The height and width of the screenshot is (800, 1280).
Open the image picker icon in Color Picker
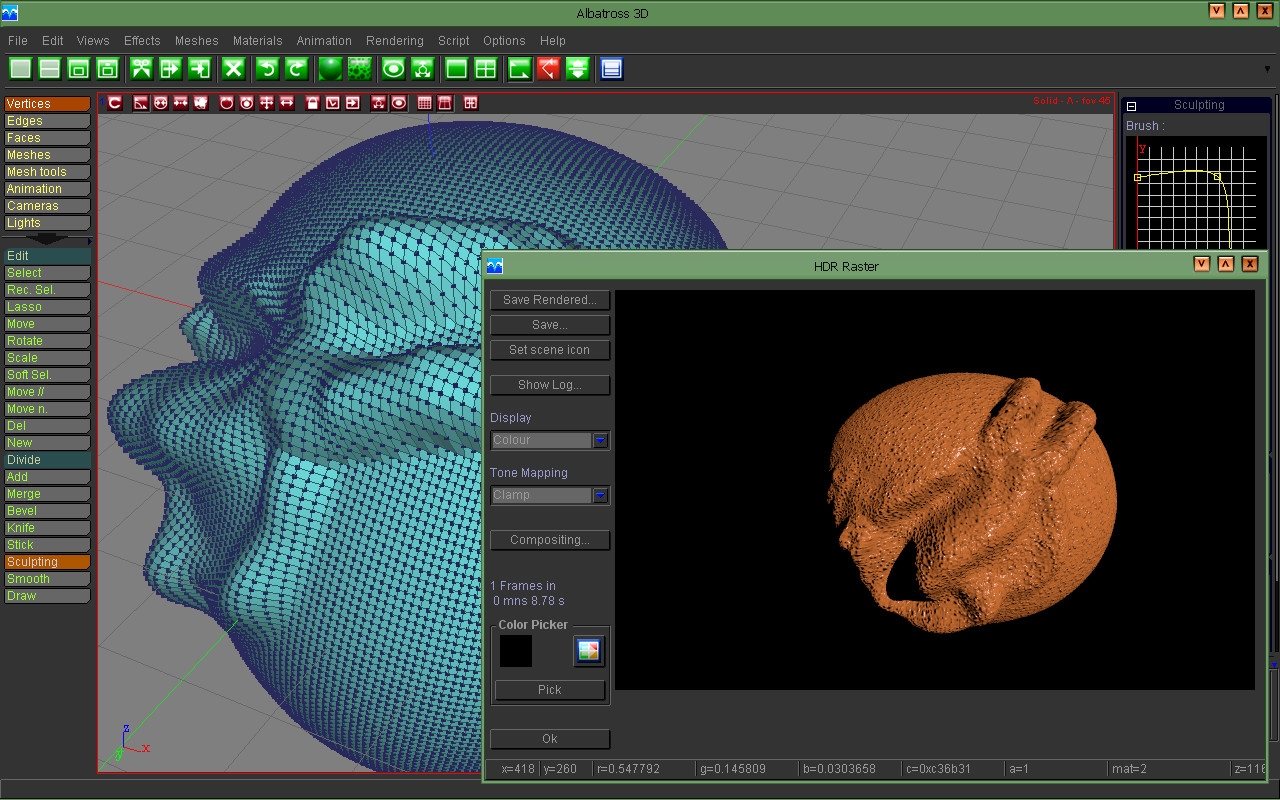pos(588,651)
